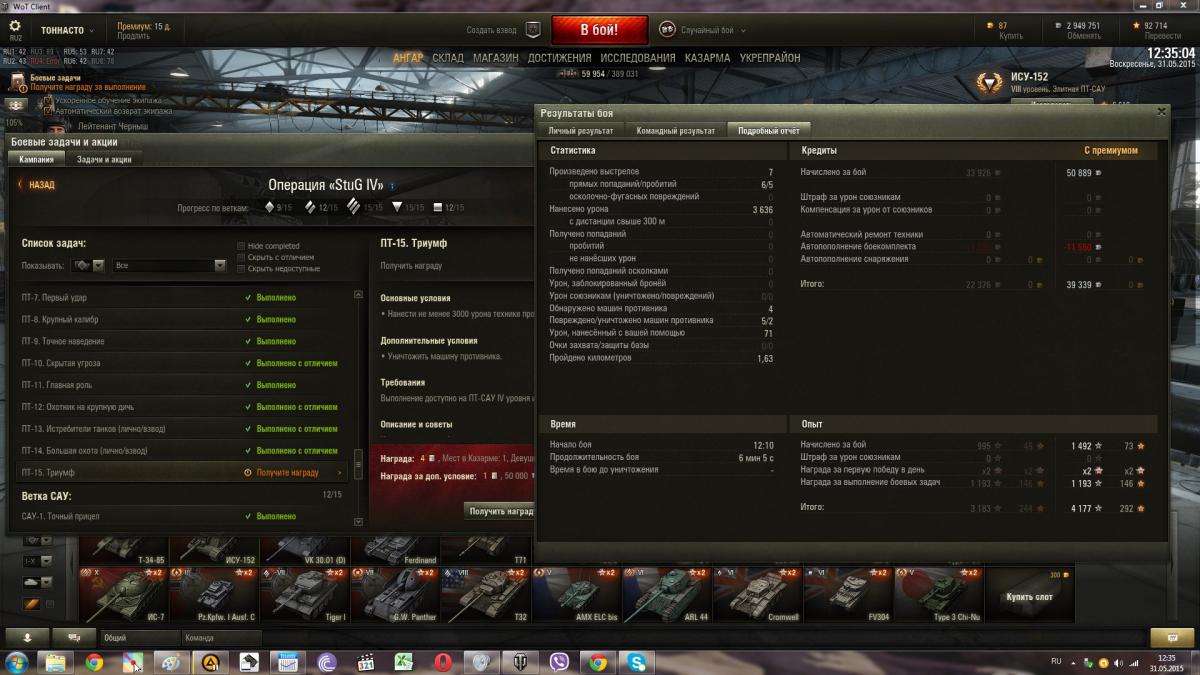
Task: Toggle the «Hide completed» checkbox
Action: pyautogui.click(x=241, y=246)
